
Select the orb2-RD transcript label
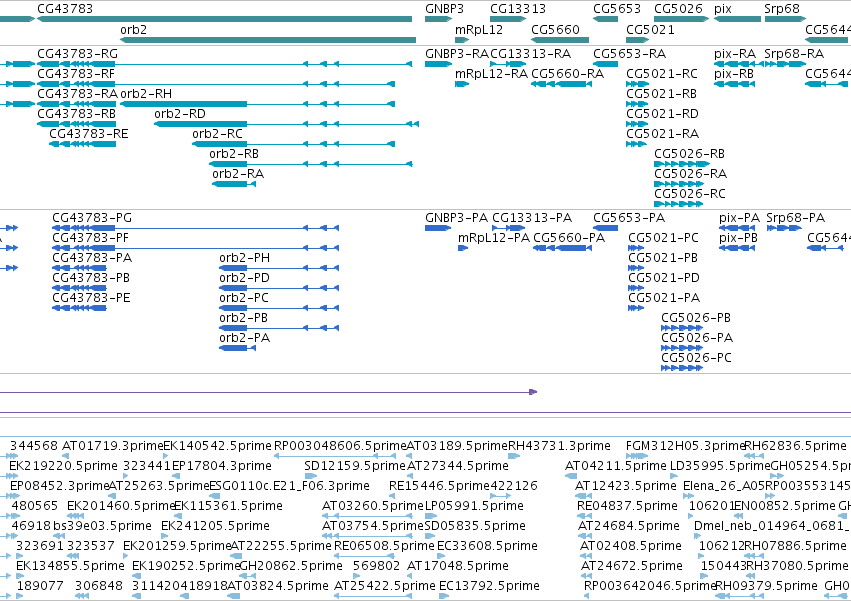click(x=180, y=114)
